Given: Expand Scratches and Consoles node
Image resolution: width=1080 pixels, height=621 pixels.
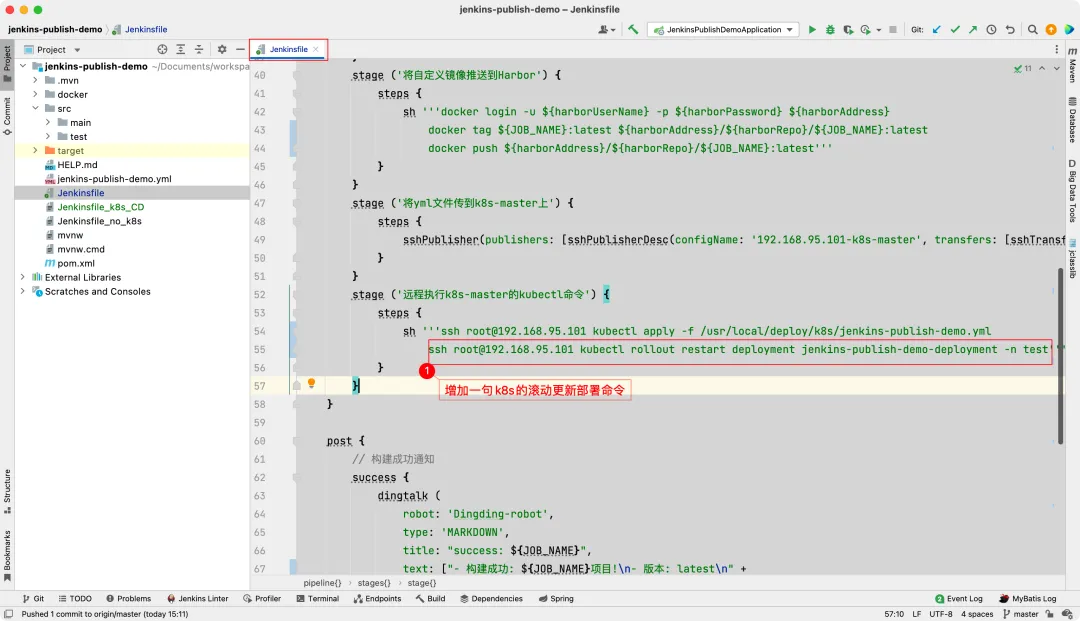Looking at the screenshot, I should click(23, 291).
